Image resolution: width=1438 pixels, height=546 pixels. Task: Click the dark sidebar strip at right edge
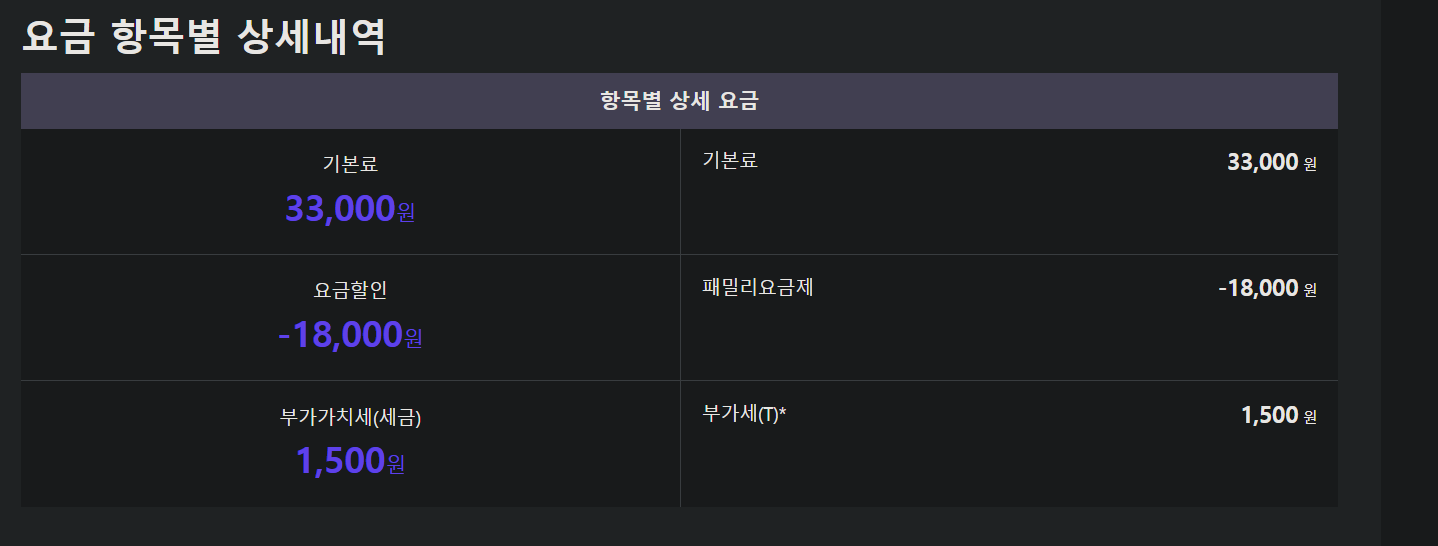coord(1409,273)
